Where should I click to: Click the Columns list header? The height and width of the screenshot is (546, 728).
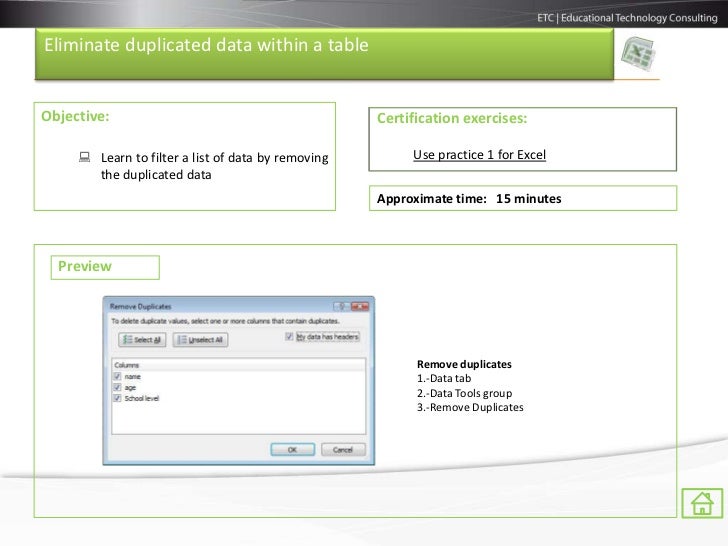point(239,365)
